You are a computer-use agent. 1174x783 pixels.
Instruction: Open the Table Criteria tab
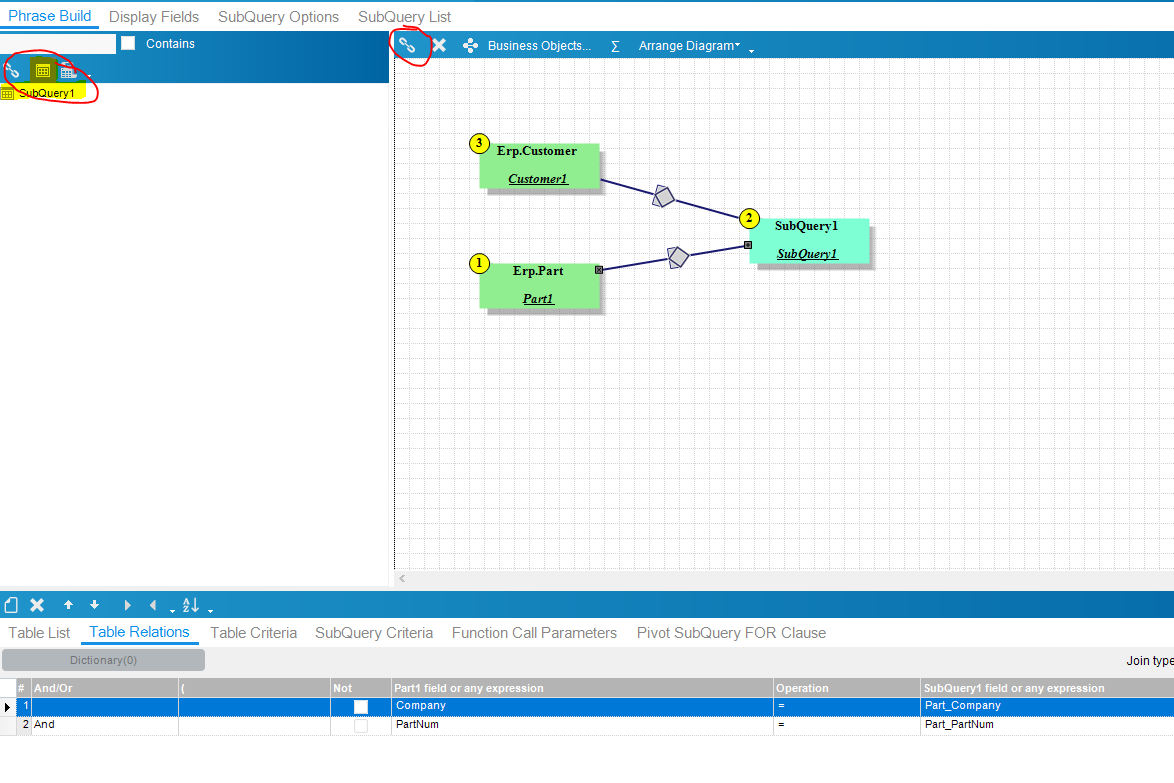[253, 633]
